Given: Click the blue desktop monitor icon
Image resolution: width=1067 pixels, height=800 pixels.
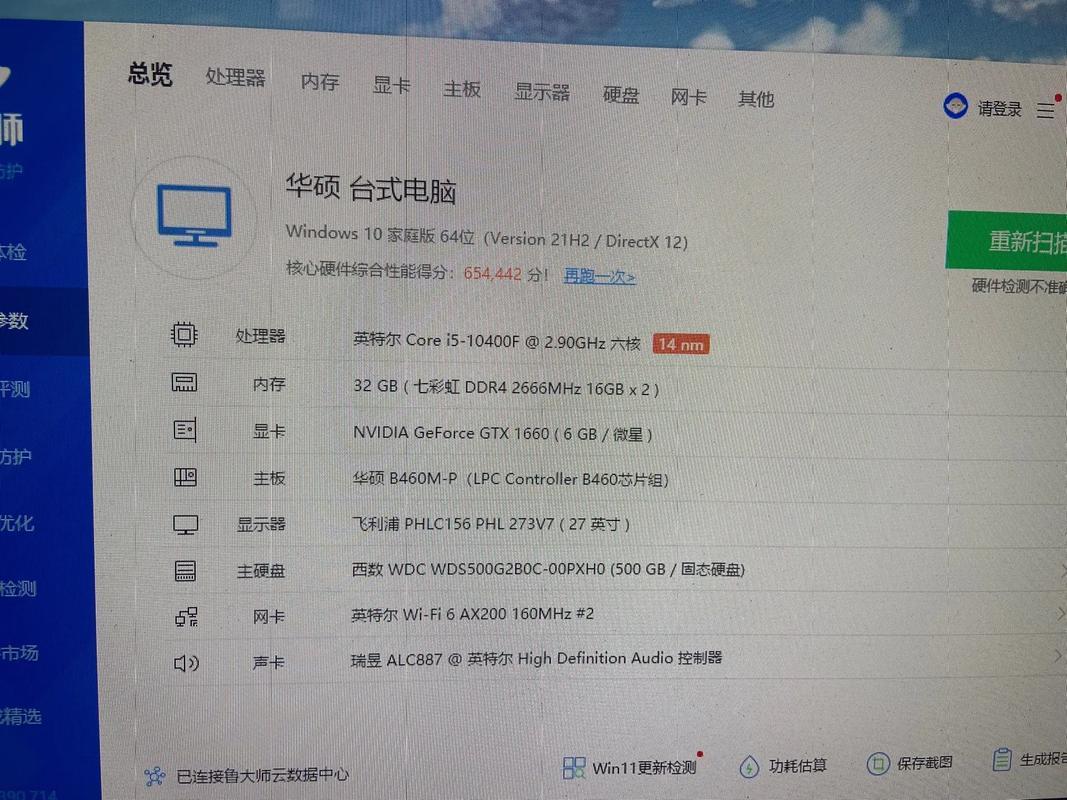Looking at the screenshot, I should pyautogui.click(x=194, y=215).
